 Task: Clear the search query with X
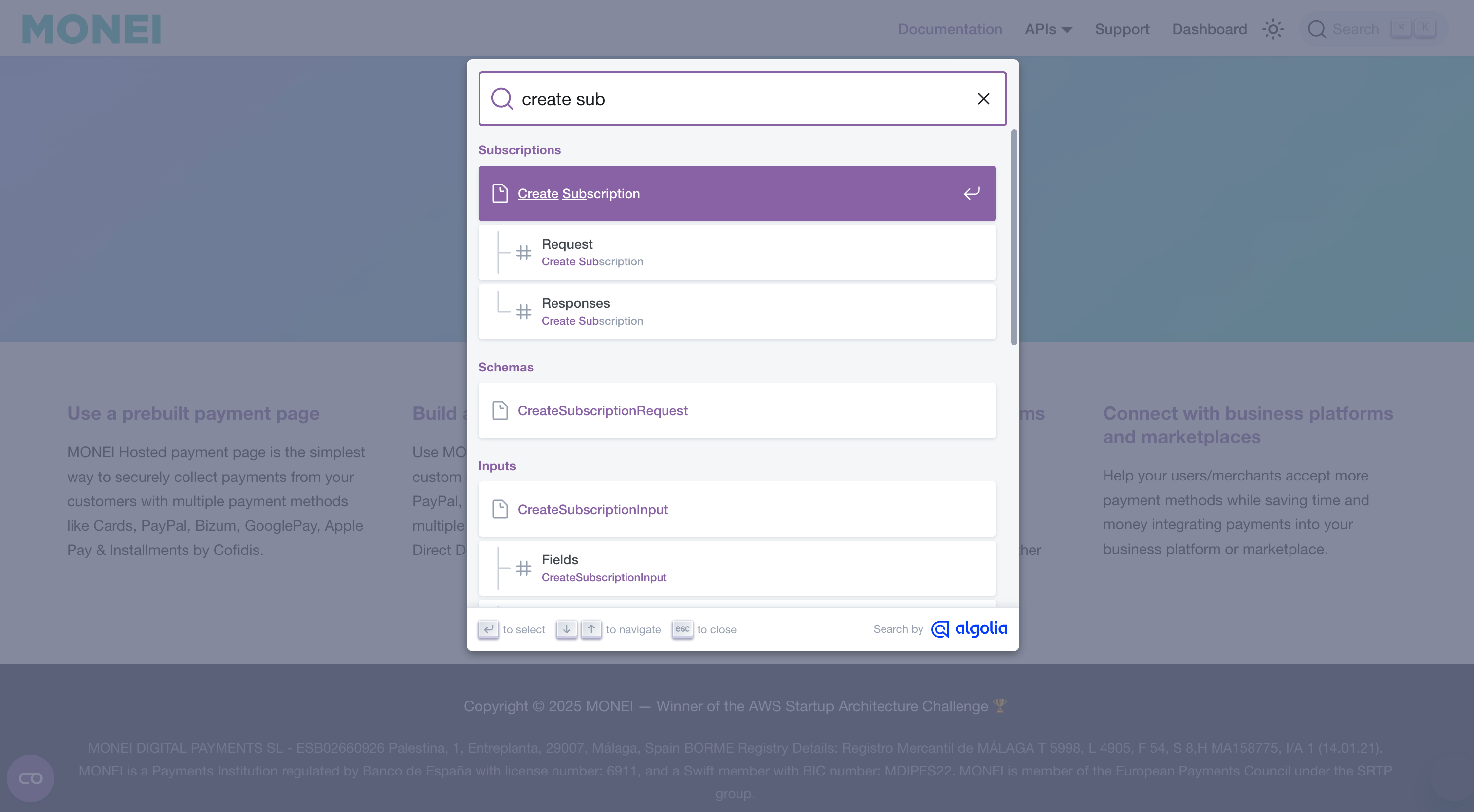tap(983, 99)
